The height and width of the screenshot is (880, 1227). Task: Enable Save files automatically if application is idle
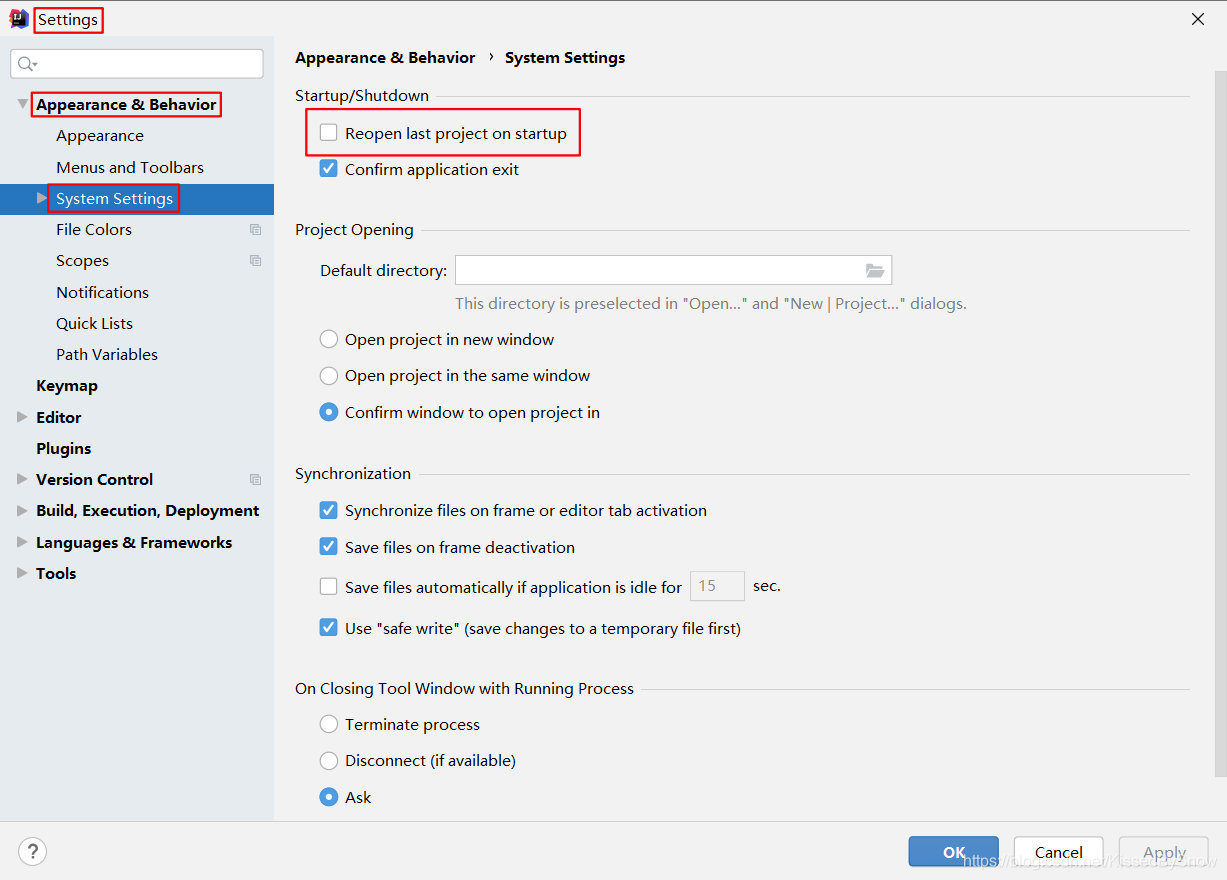pyautogui.click(x=329, y=587)
